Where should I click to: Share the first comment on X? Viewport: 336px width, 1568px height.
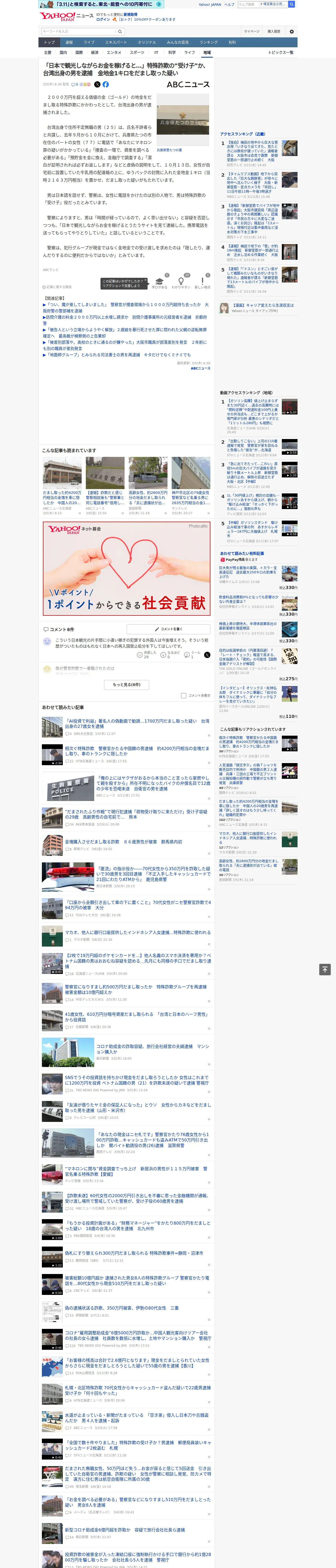207,655
